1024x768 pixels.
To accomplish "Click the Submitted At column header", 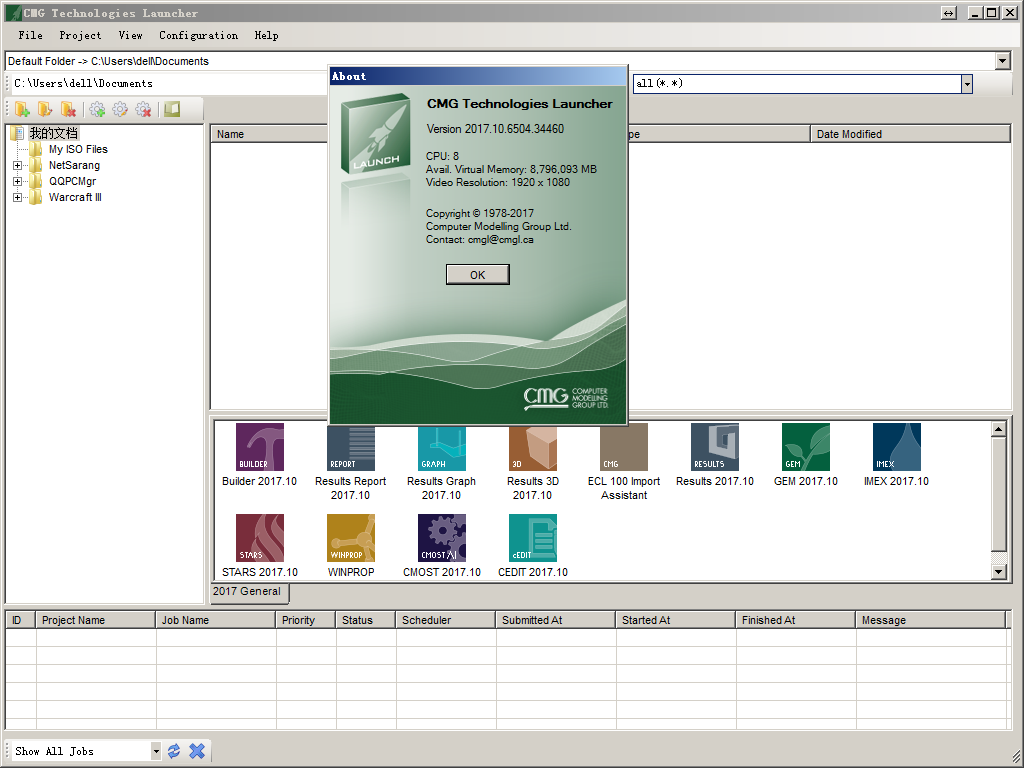I will click(556, 620).
